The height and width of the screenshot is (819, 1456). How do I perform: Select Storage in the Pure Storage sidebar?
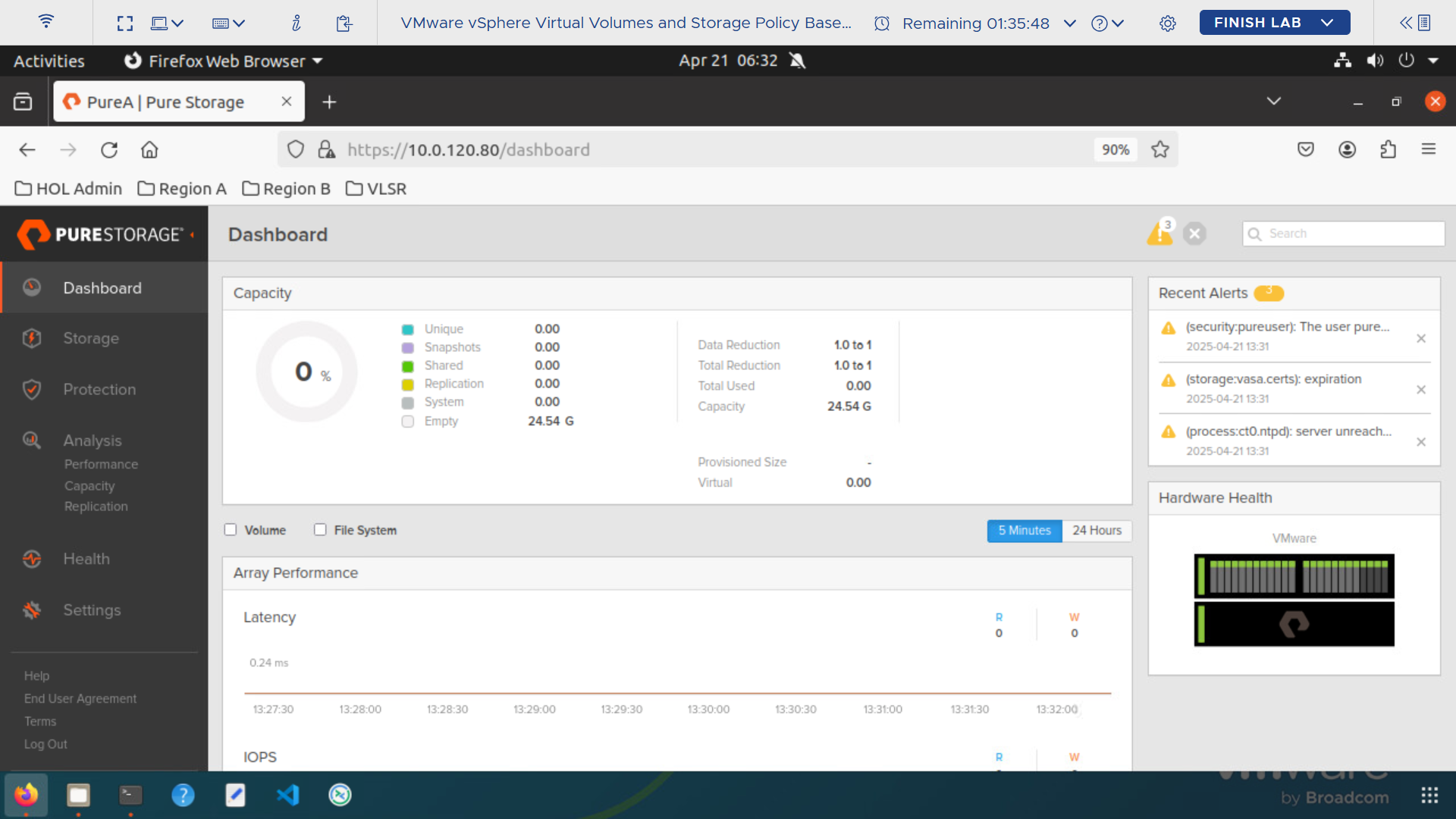(90, 338)
